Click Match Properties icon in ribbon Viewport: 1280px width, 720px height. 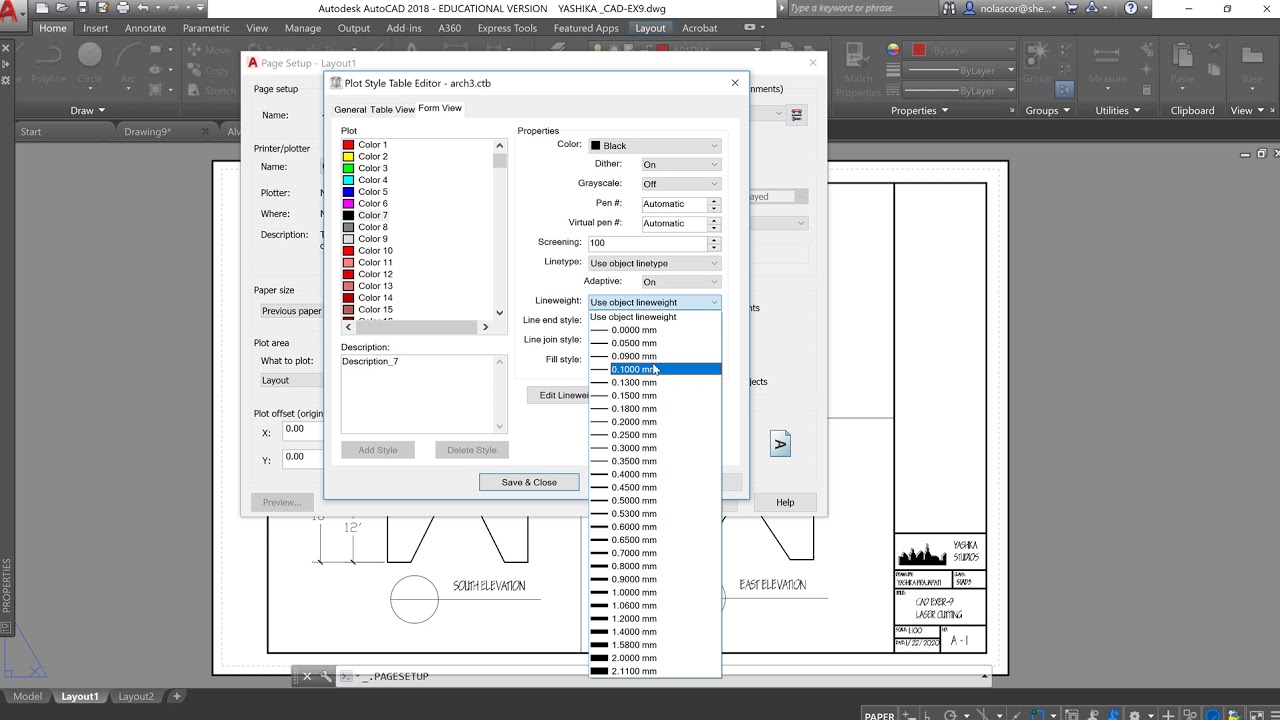tap(858, 68)
